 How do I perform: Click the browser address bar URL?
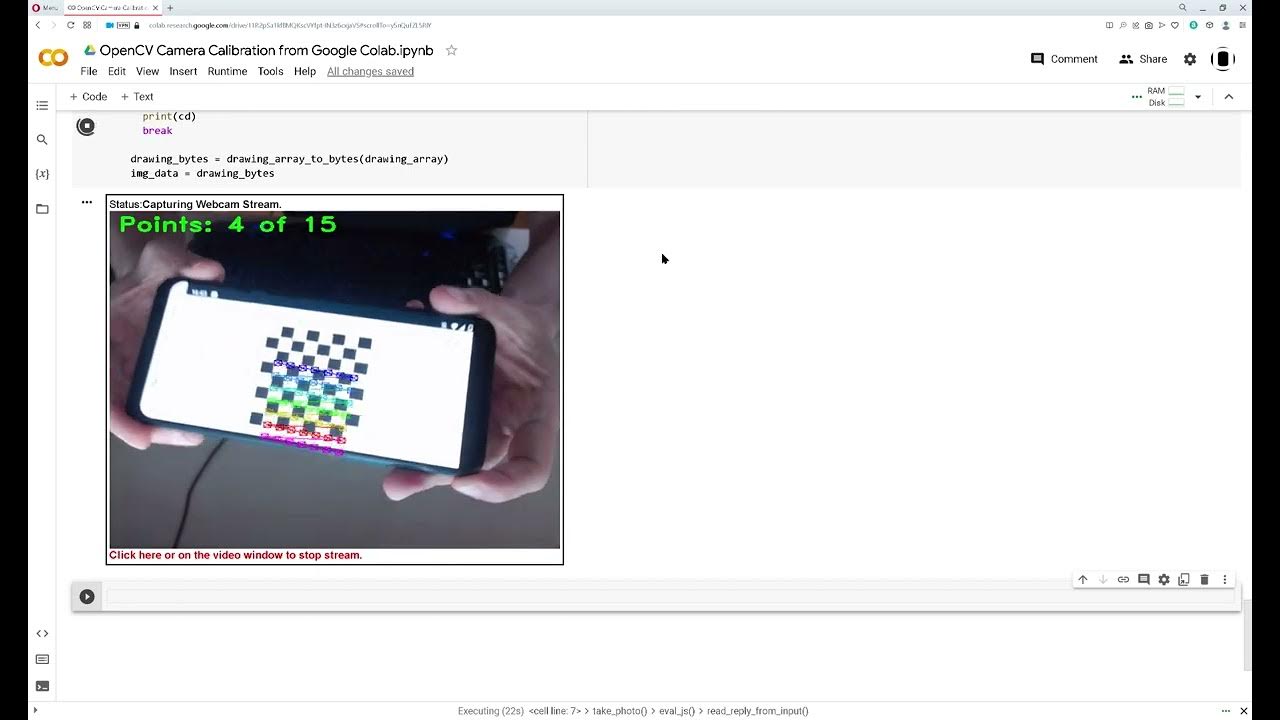(290, 25)
